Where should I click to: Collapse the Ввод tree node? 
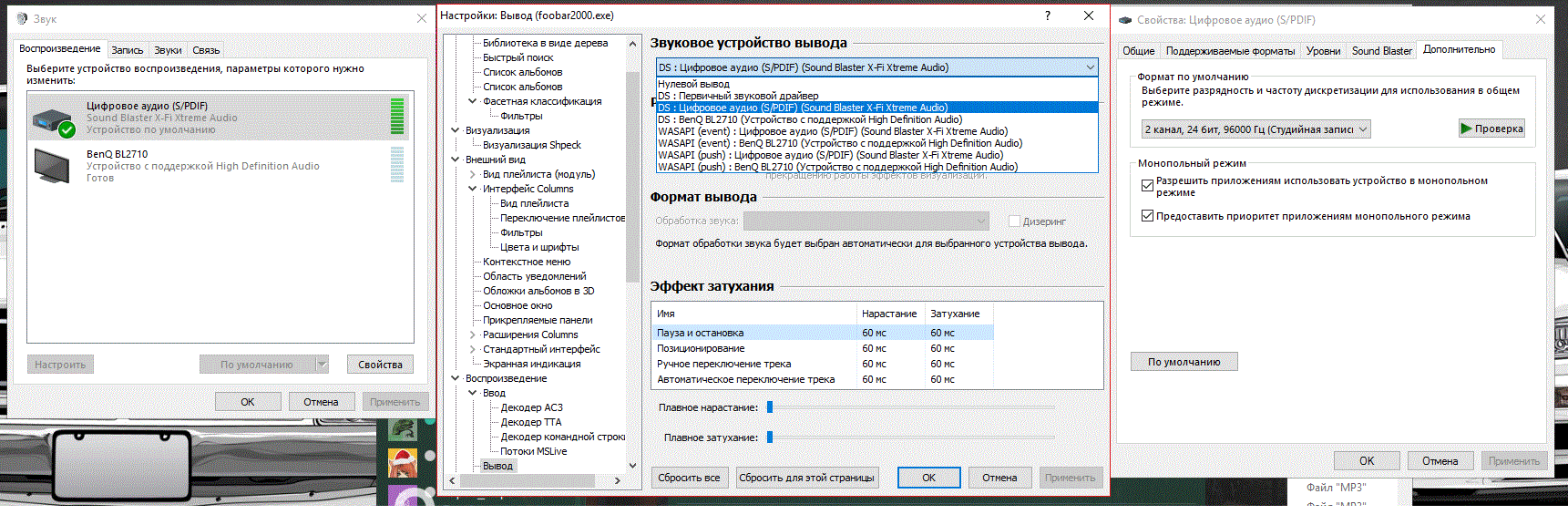[473, 393]
